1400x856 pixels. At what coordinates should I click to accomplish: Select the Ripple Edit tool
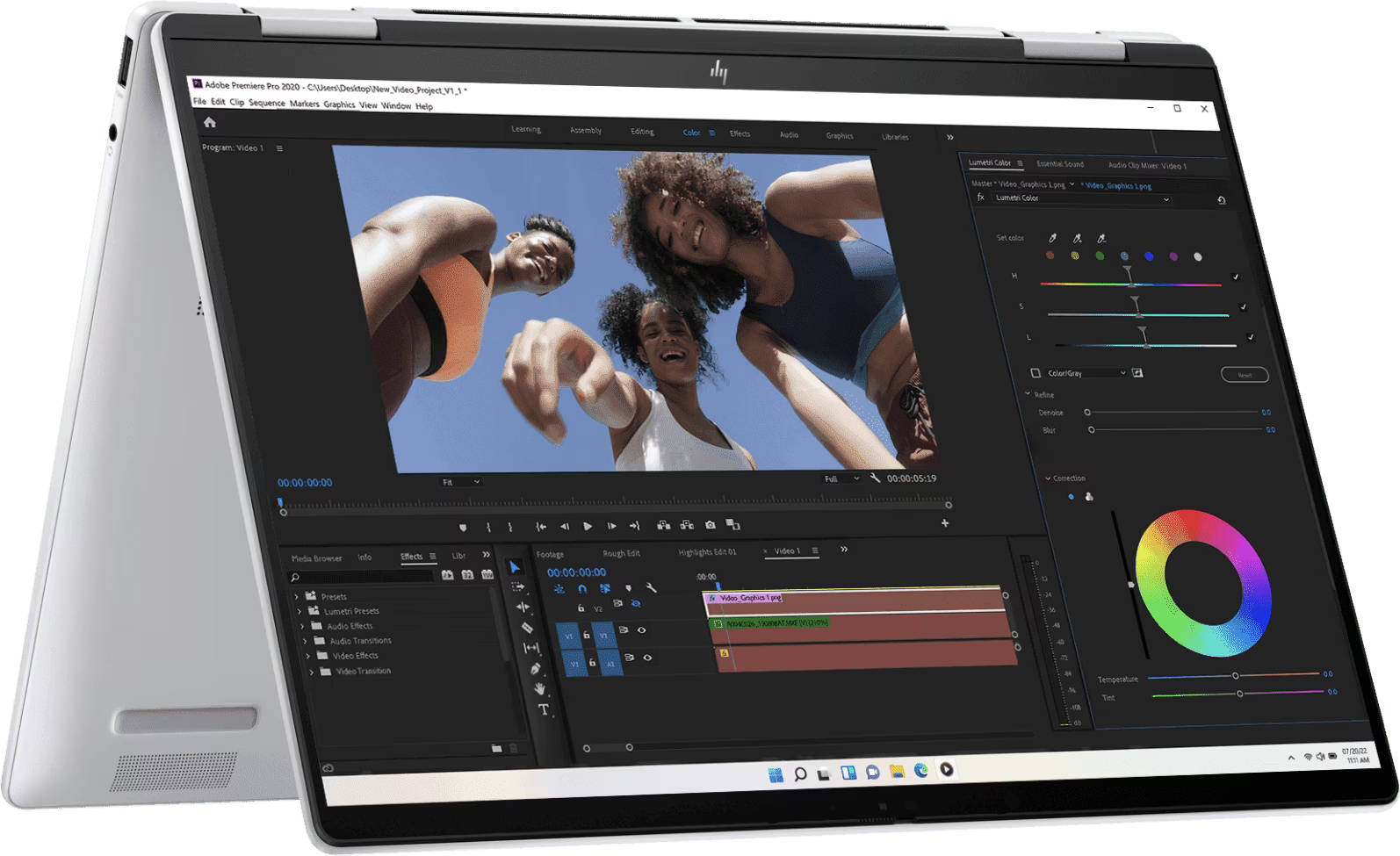point(523,607)
